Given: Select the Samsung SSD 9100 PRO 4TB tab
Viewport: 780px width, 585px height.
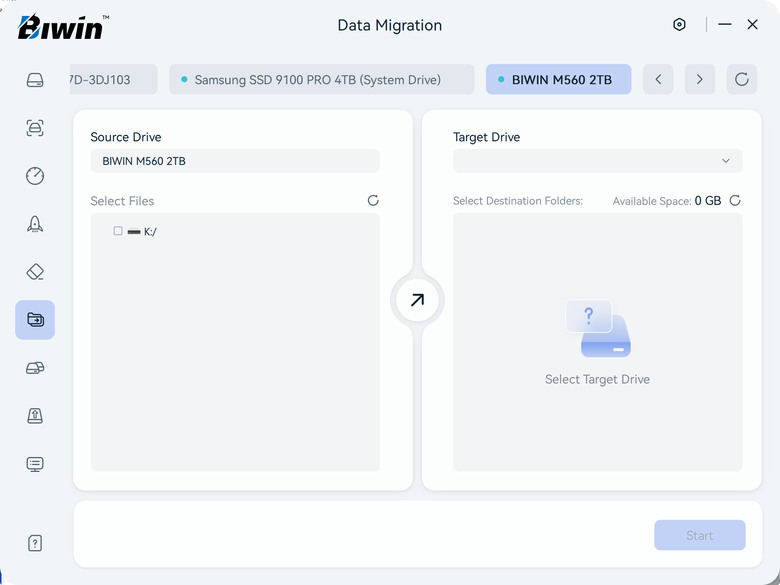Looking at the screenshot, I should point(321,79).
